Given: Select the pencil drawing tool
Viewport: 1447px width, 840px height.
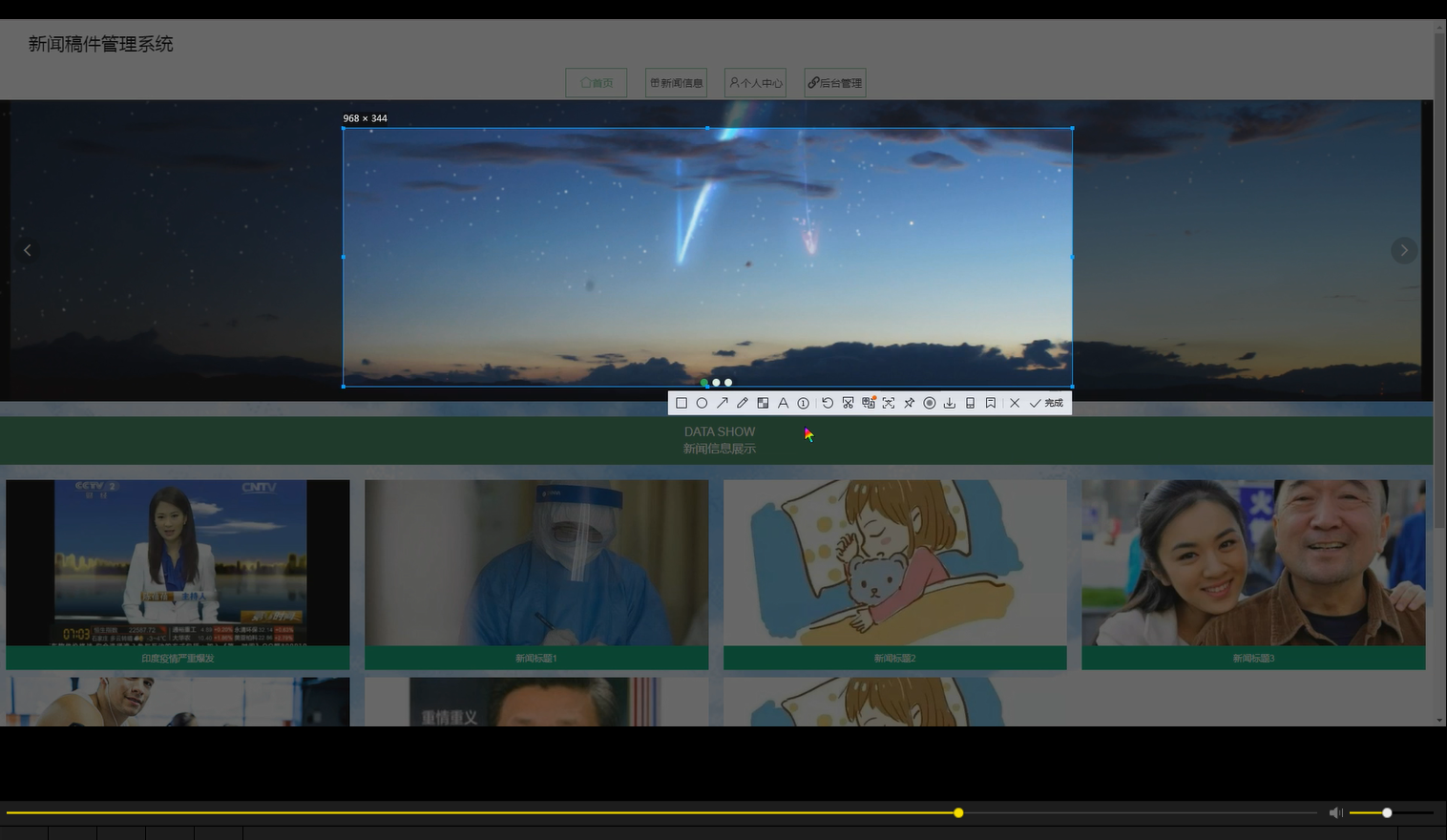Looking at the screenshot, I should click(743, 403).
